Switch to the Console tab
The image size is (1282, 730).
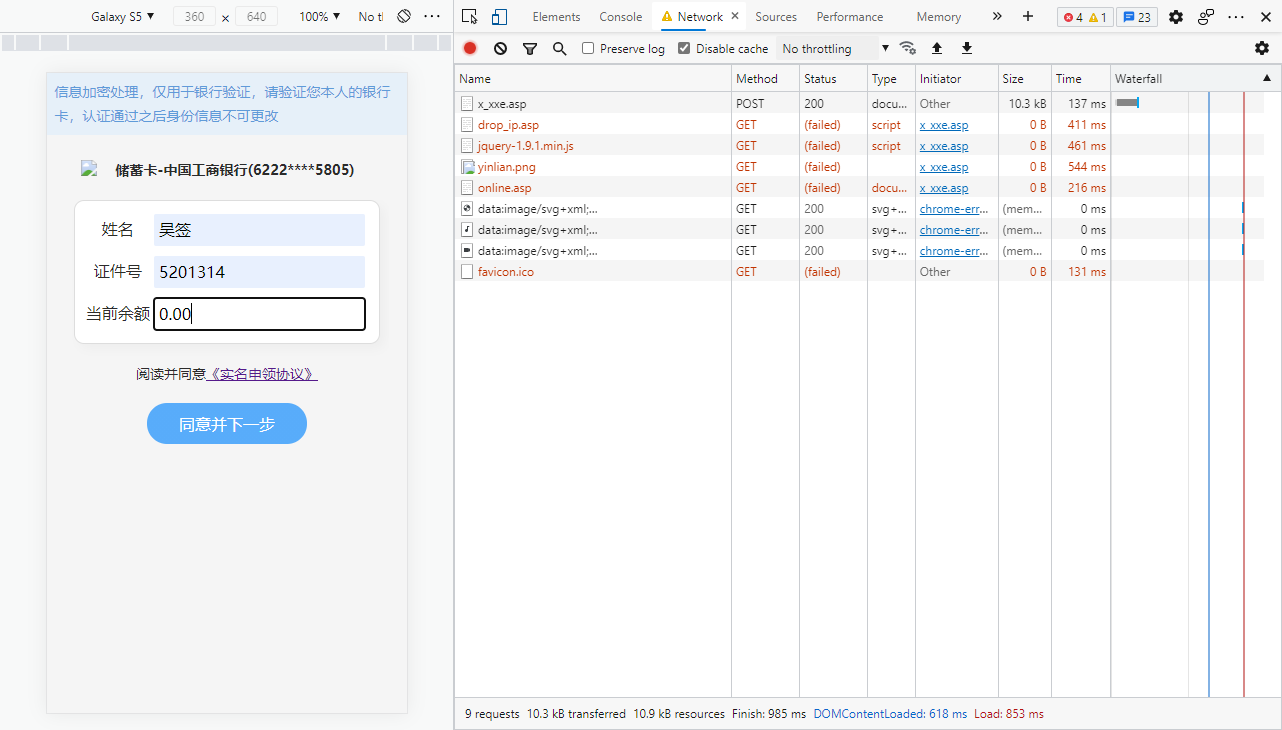[621, 16]
